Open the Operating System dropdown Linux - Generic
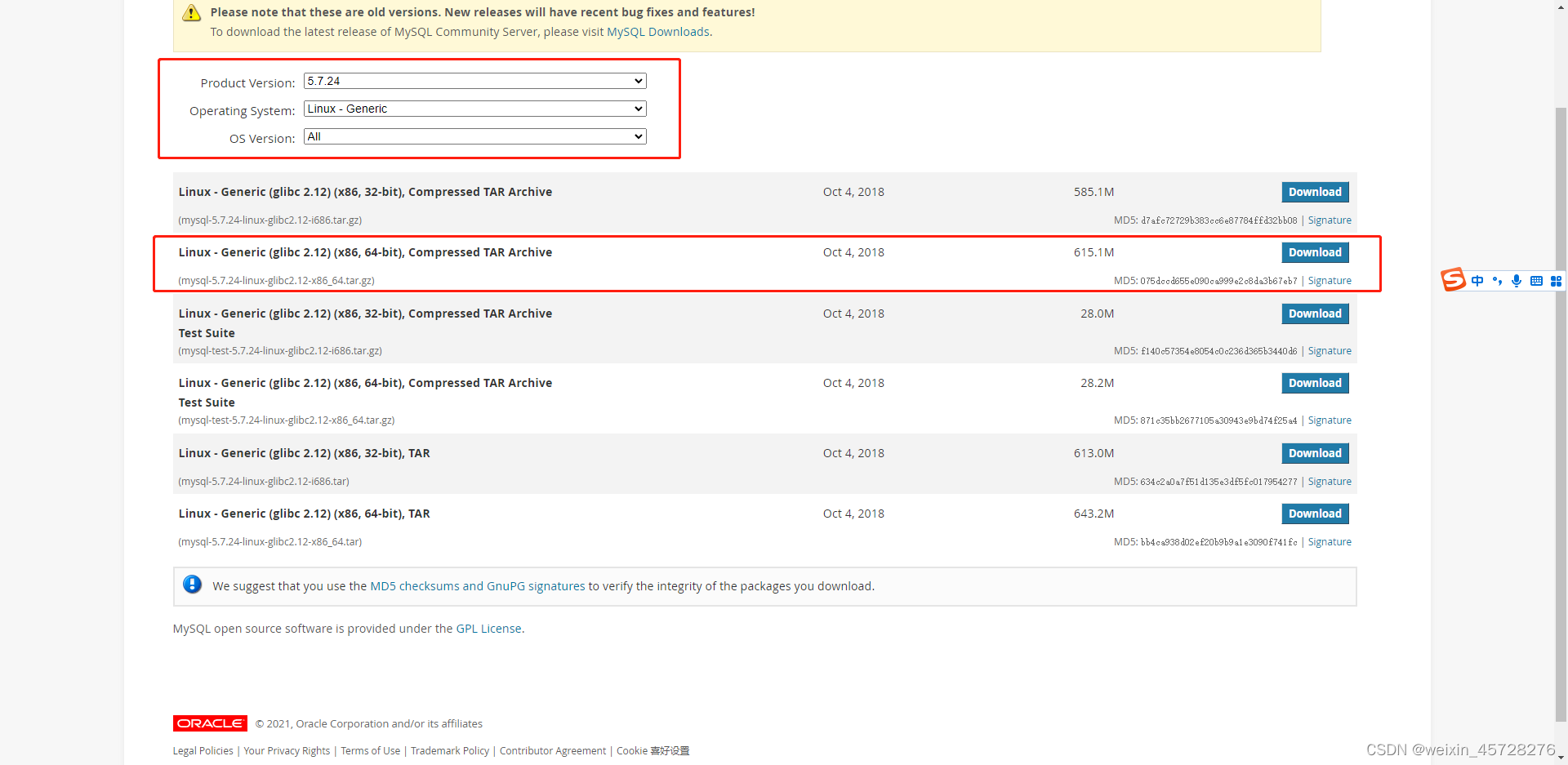The width and height of the screenshot is (1568, 765). [475, 109]
